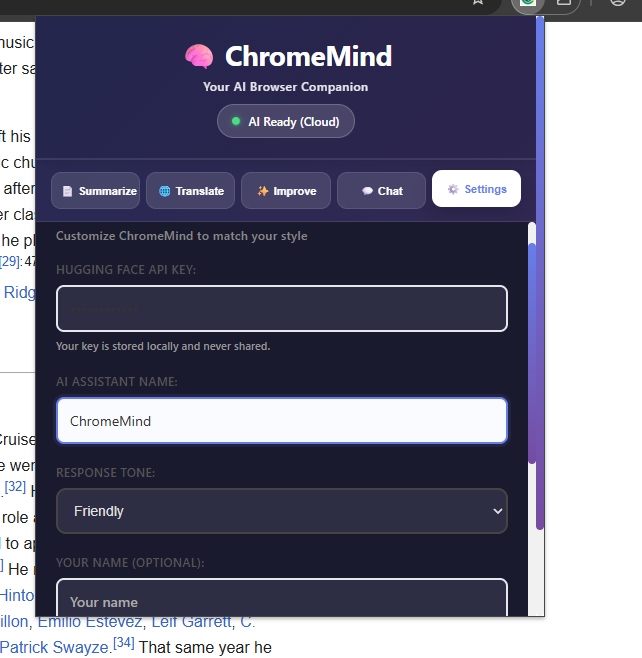Click the gear icon on Settings tab
The image size is (642, 658).
pyautogui.click(x=453, y=189)
